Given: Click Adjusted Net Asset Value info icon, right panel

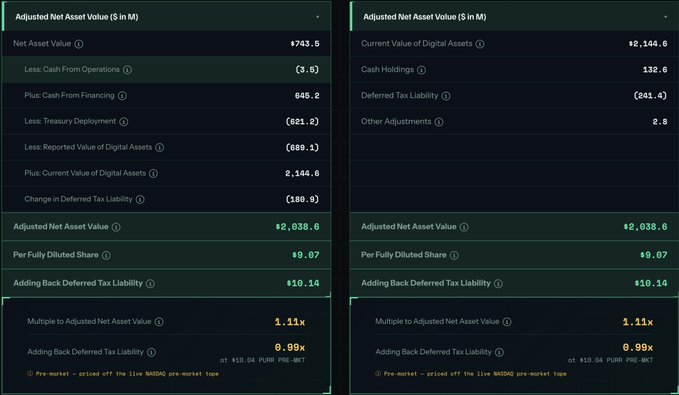Looking at the screenshot, I should [x=464, y=227].
